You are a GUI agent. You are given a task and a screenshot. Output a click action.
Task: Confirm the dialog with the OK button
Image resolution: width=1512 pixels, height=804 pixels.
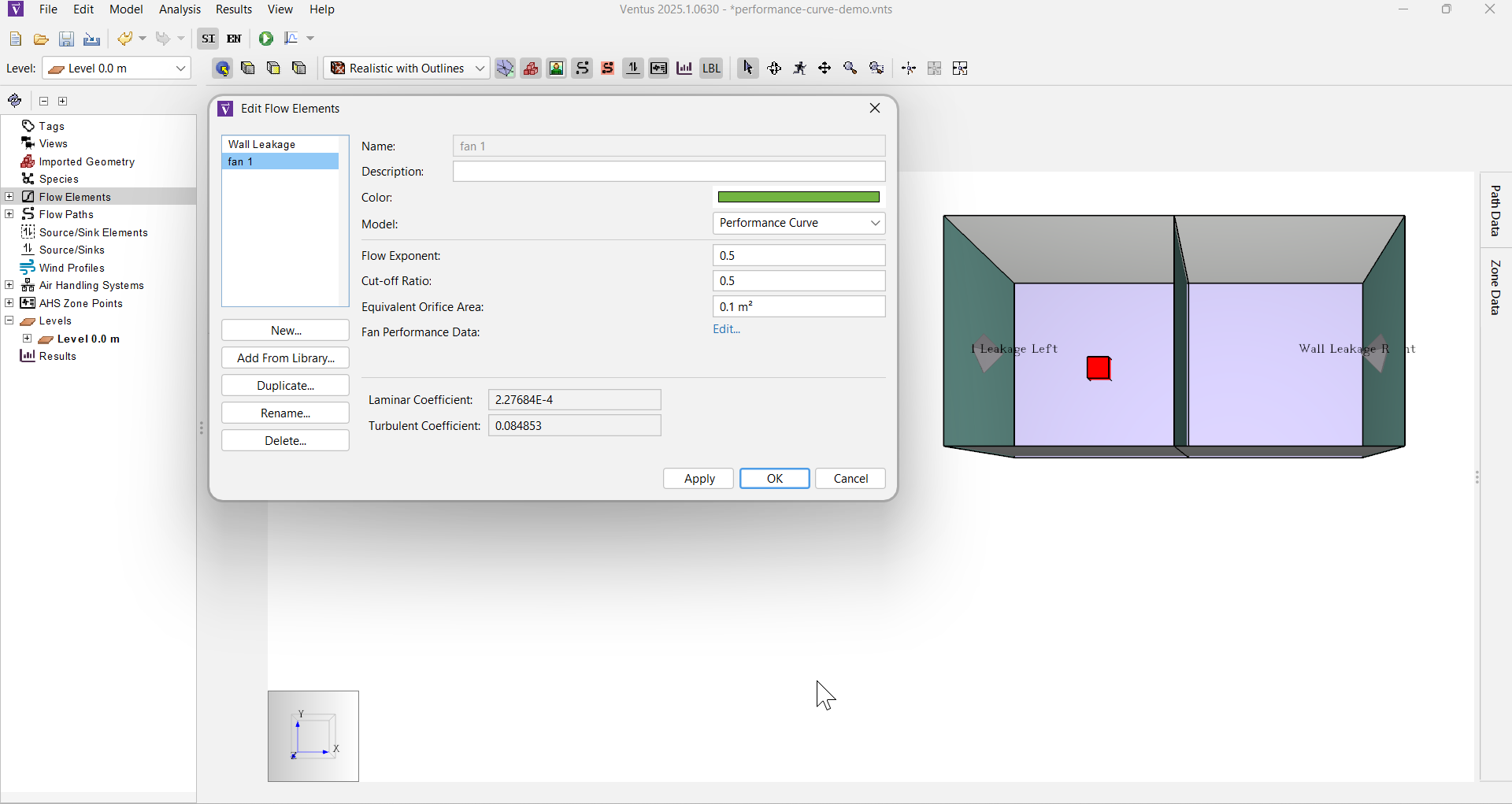[x=775, y=479]
